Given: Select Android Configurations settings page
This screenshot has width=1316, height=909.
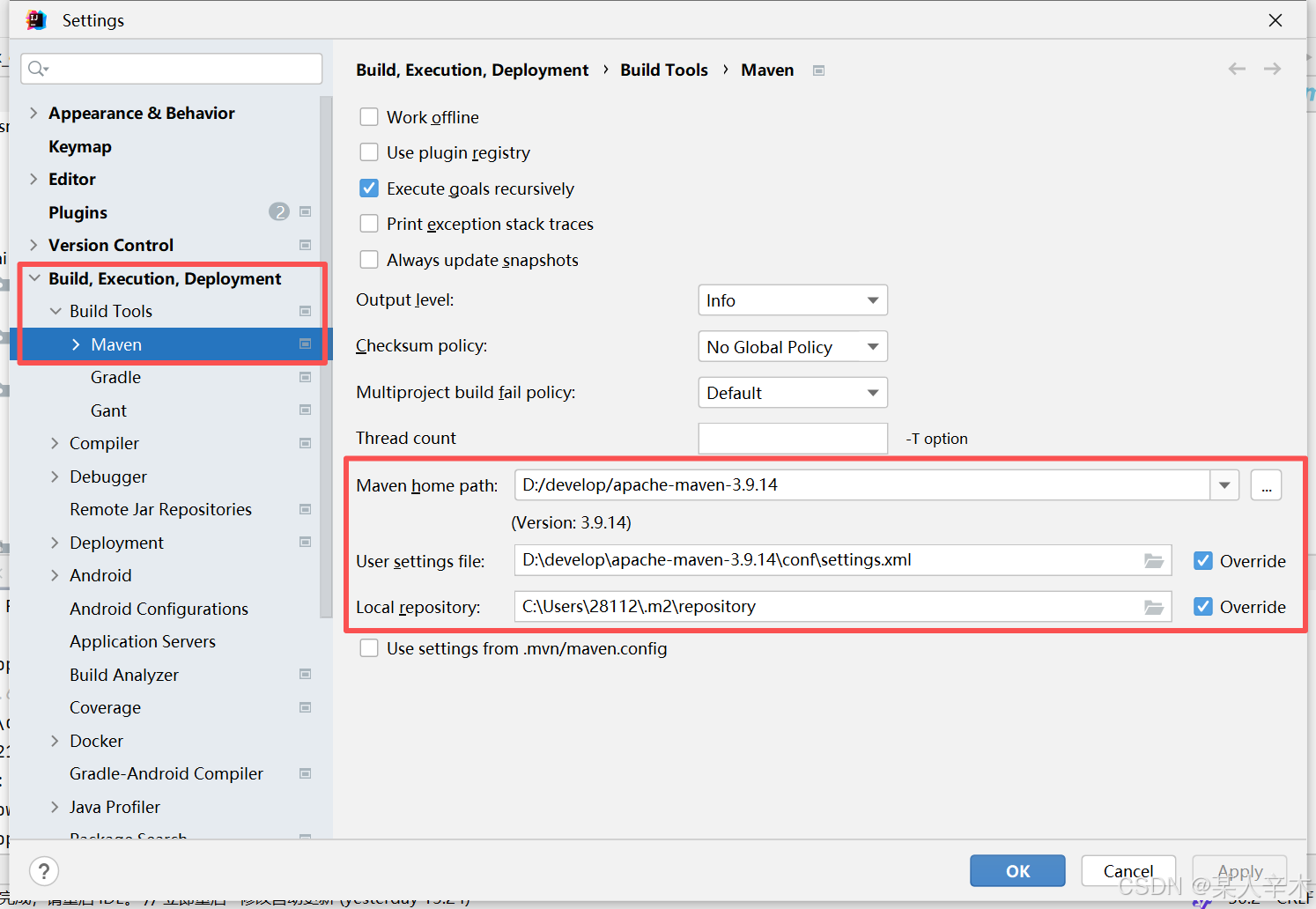Looking at the screenshot, I should (x=159, y=609).
